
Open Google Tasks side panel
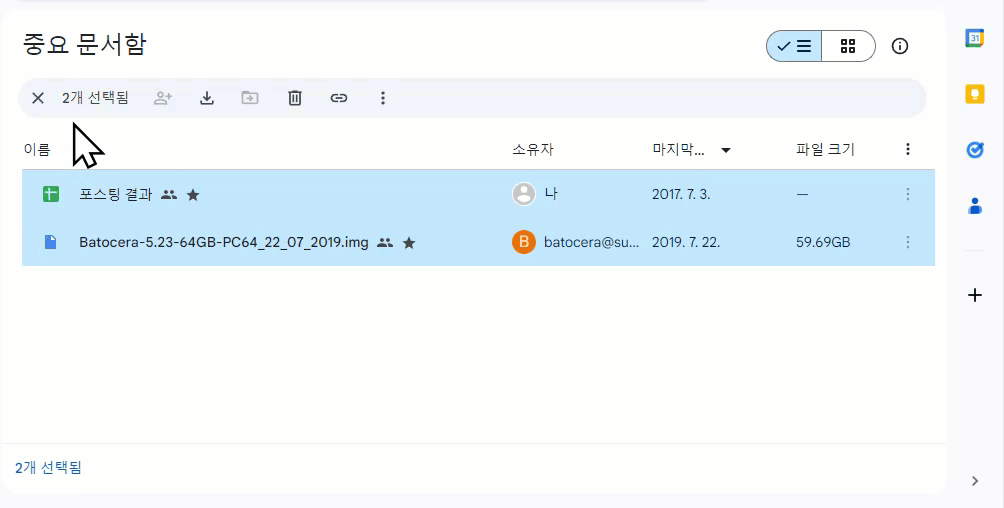point(975,150)
